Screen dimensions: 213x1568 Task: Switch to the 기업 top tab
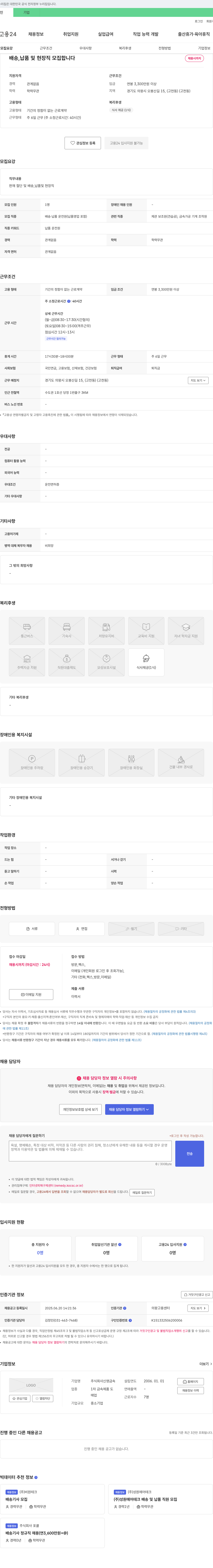[26, 12]
